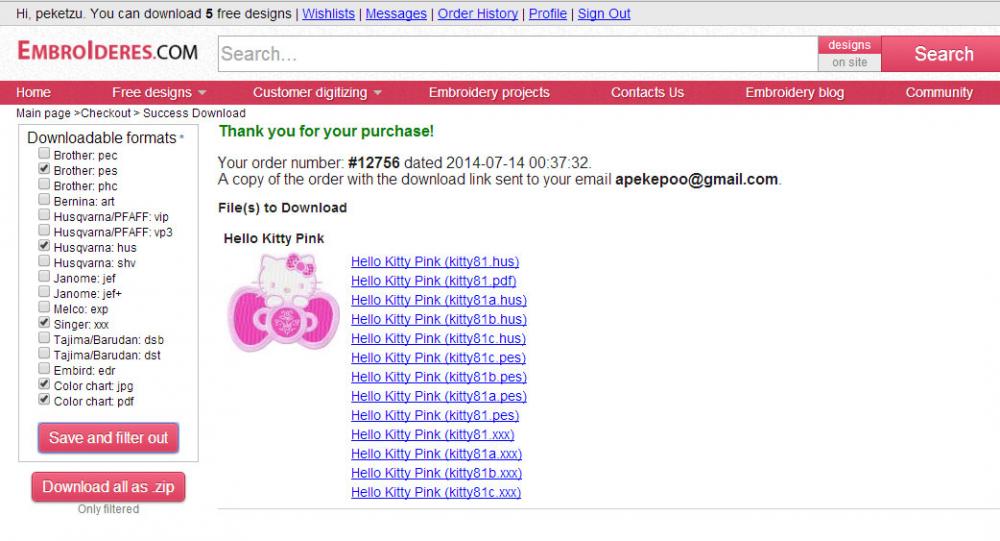The image size is (1000, 541).
Task: Click the Sign Out link
Action: tap(603, 14)
